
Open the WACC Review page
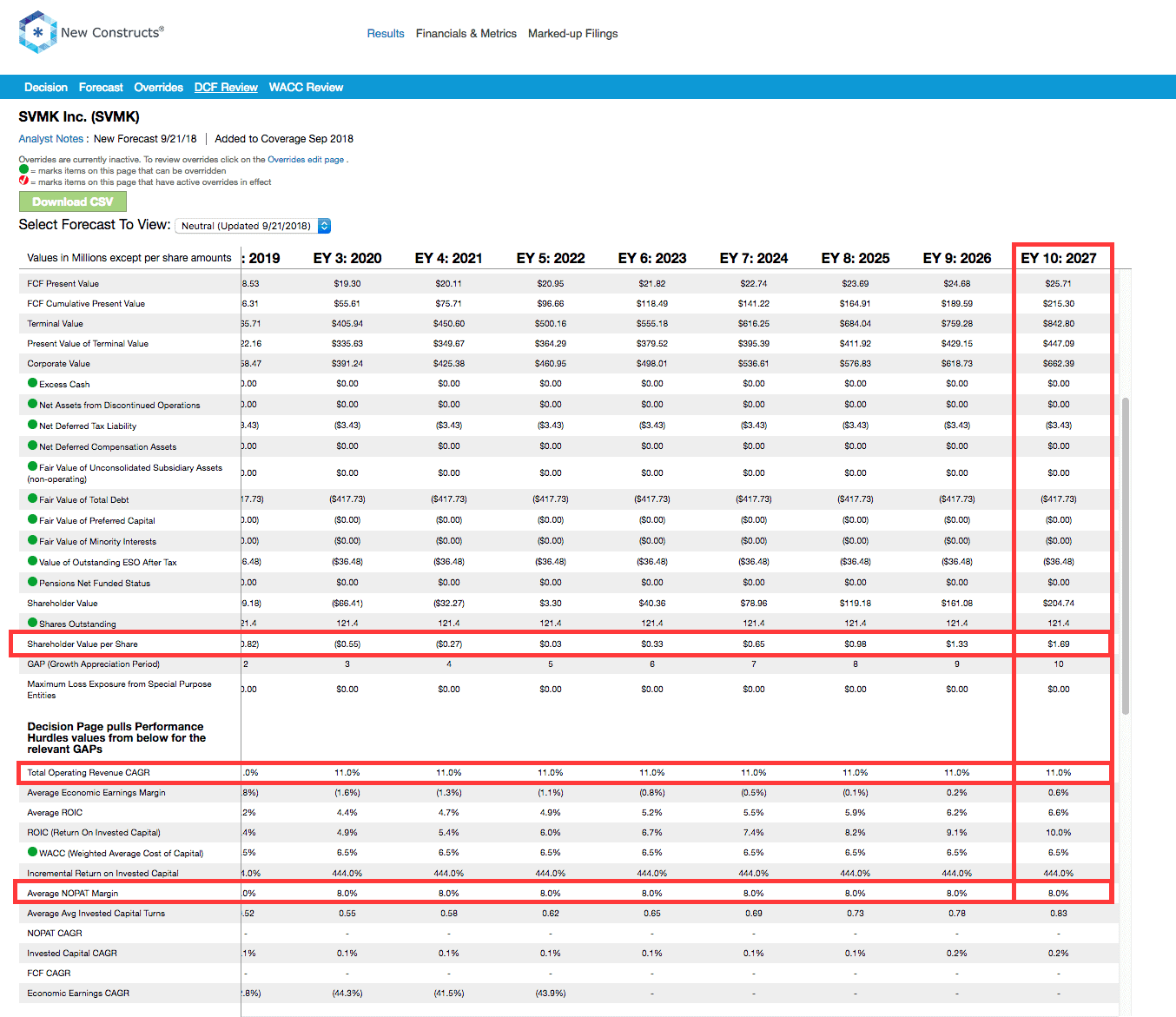[306, 88]
